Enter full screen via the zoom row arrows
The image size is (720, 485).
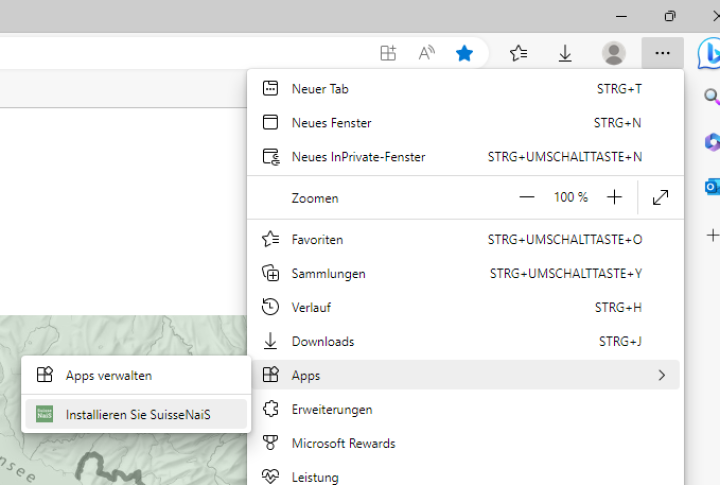(x=660, y=197)
